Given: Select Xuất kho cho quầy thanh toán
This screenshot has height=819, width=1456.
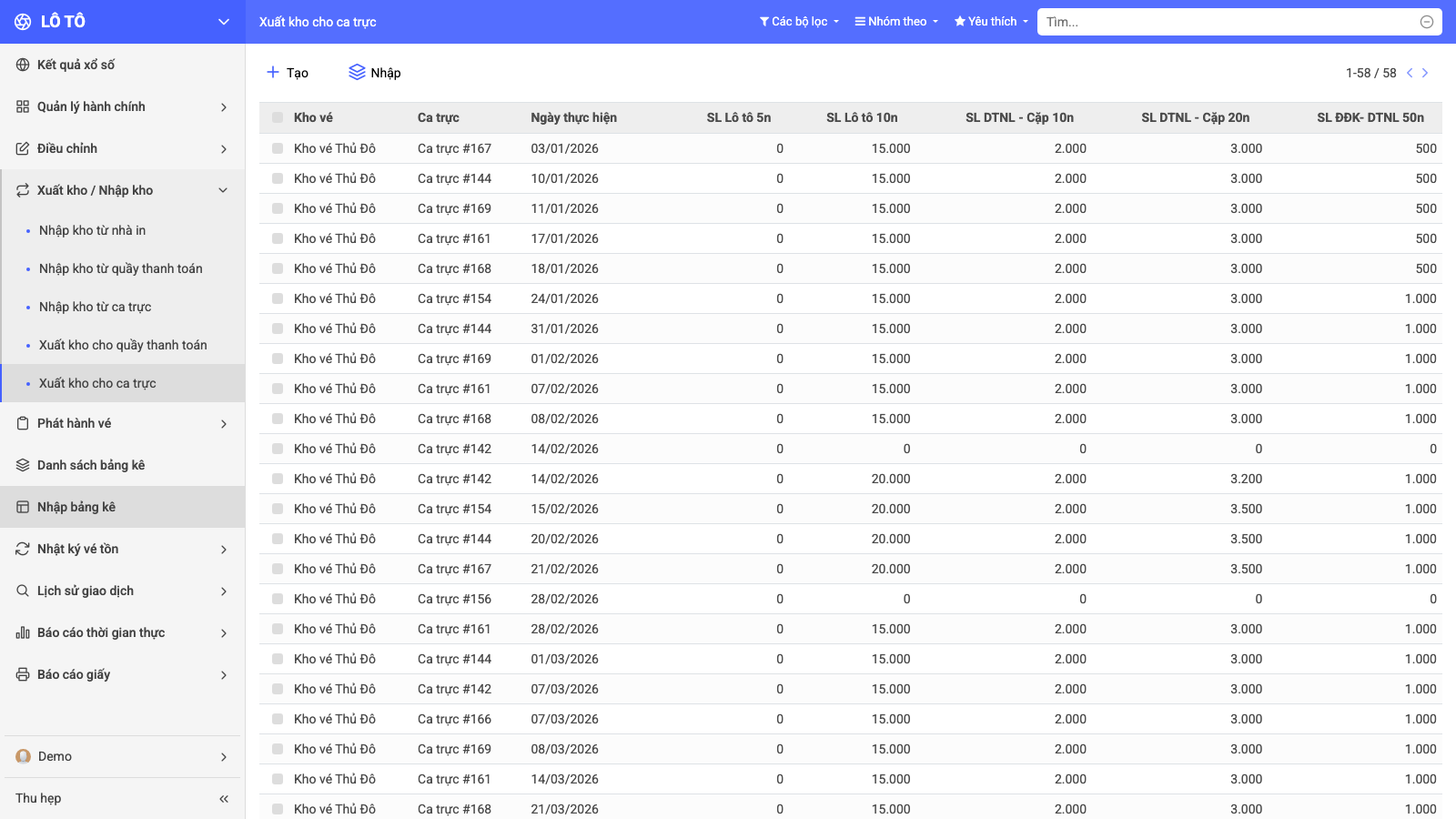Looking at the screenshot, I should tap(123, 345).
